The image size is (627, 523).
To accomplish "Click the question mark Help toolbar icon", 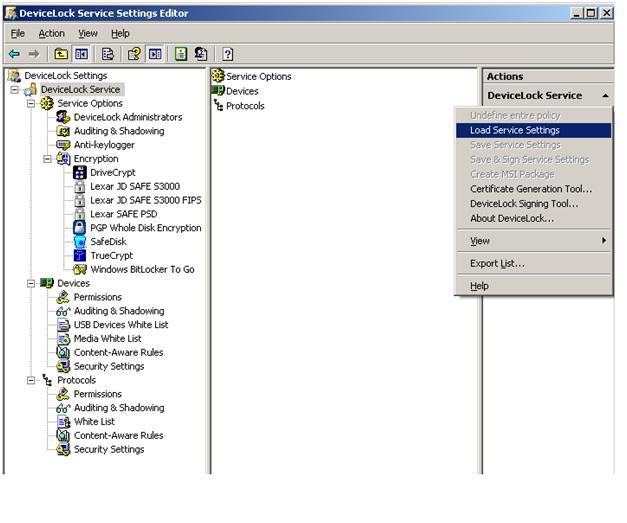I will click(228, 54).
